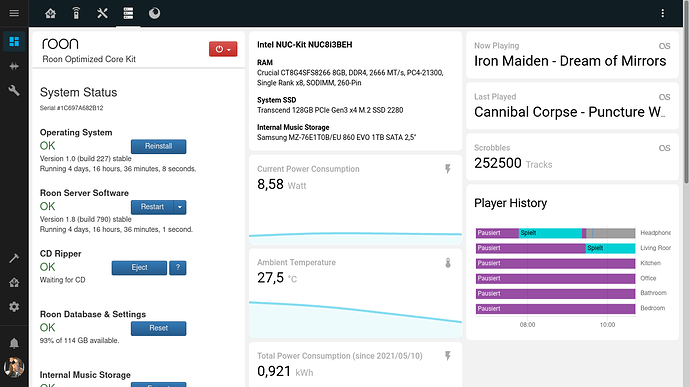Image resolution: width=690 pixels, height=387 pixels.
Task: Open the hamburger menu
Action: (x=14, y=13)
